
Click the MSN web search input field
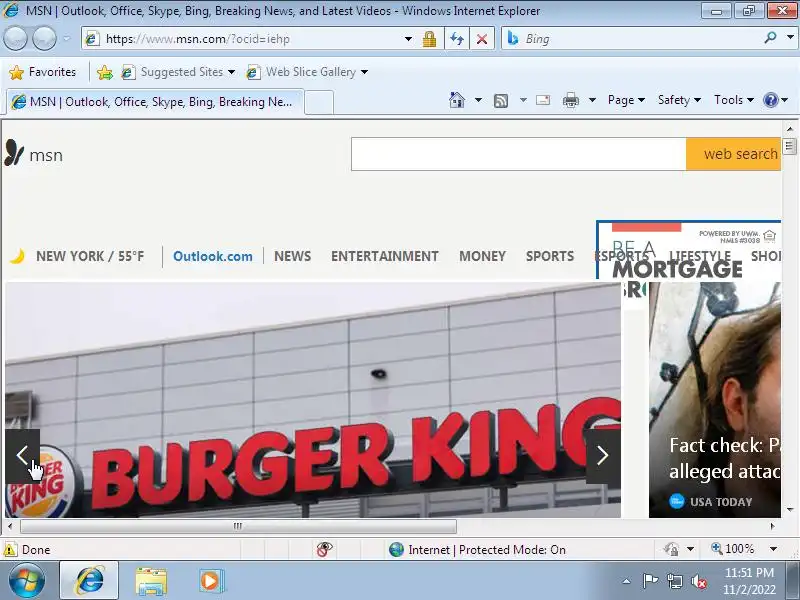pos(518,154)
